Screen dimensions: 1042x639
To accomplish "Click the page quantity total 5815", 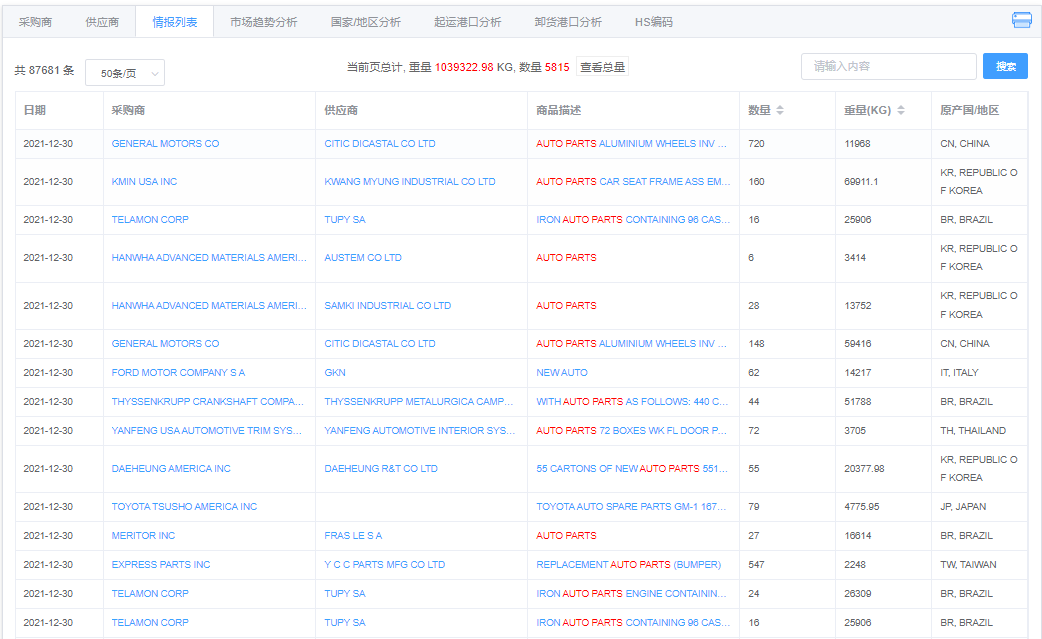I will pyautogui.click(x=557, y=67).
